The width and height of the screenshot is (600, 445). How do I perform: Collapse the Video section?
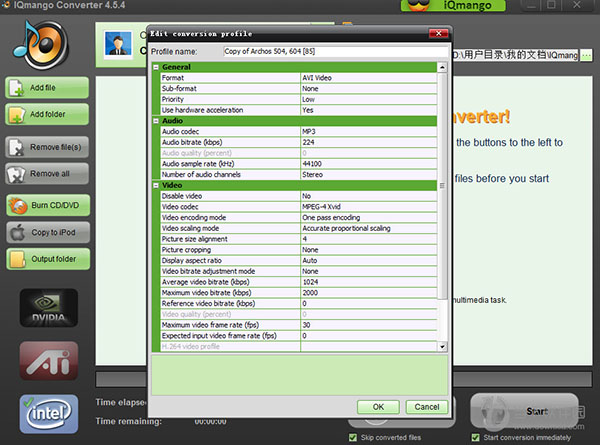[156, 186]
